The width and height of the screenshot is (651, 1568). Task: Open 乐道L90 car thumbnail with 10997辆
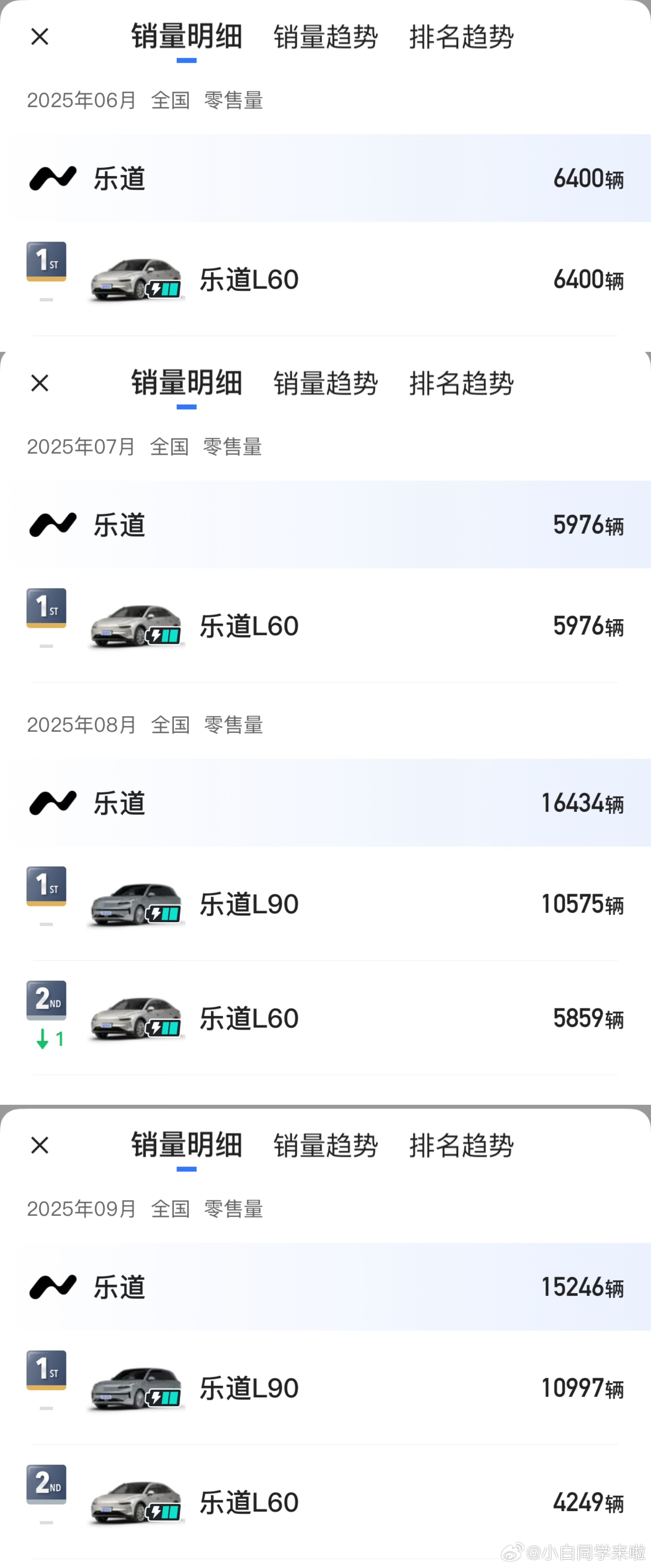[x=136, y=1388]
